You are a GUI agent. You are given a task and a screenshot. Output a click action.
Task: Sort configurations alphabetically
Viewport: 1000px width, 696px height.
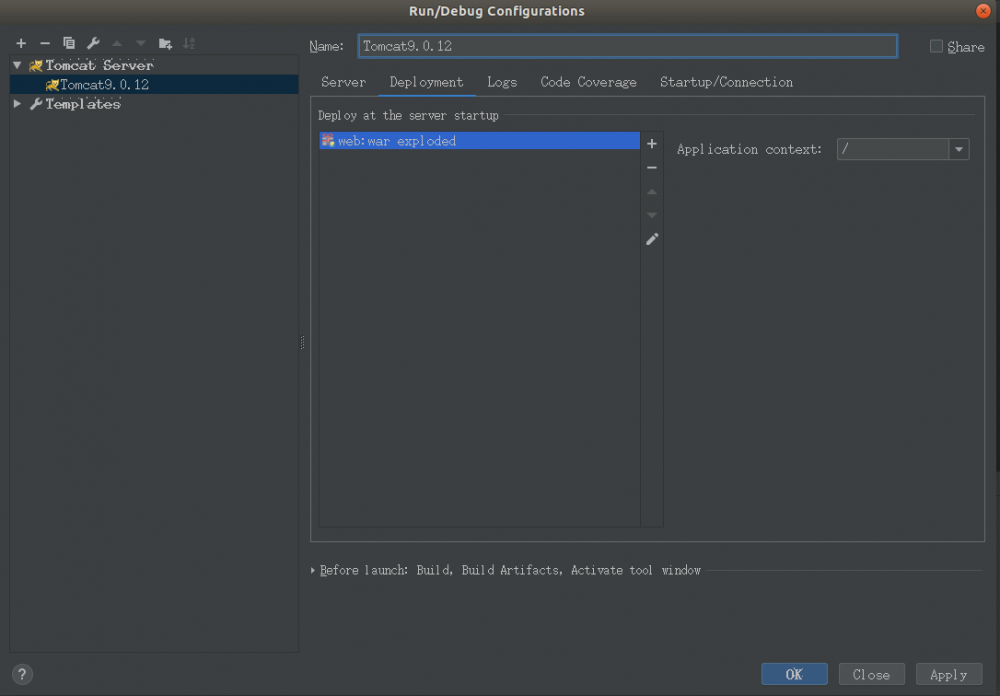[189, 43]
